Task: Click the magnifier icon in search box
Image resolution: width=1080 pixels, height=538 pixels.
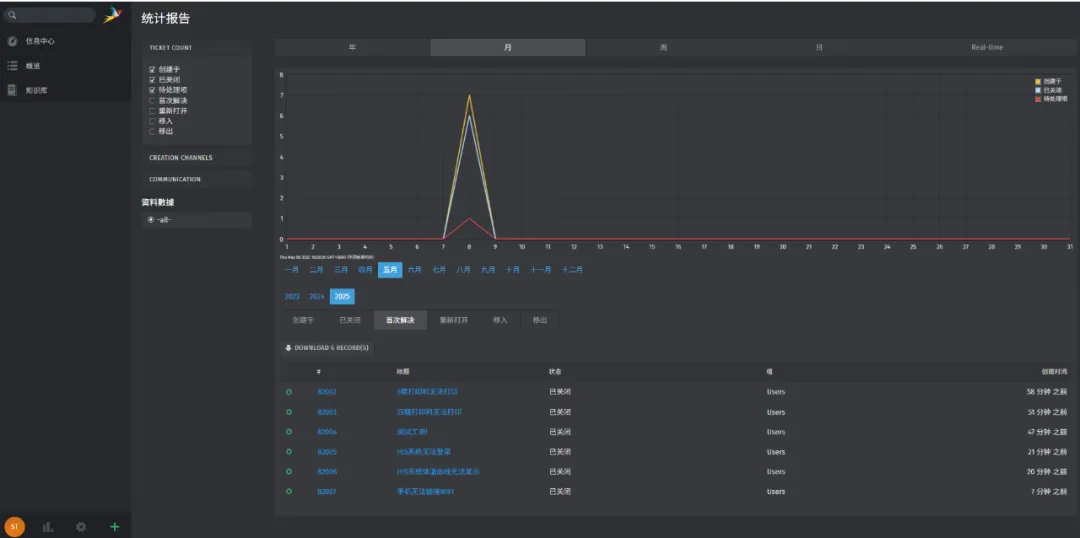Action: [x=12, y=15]
